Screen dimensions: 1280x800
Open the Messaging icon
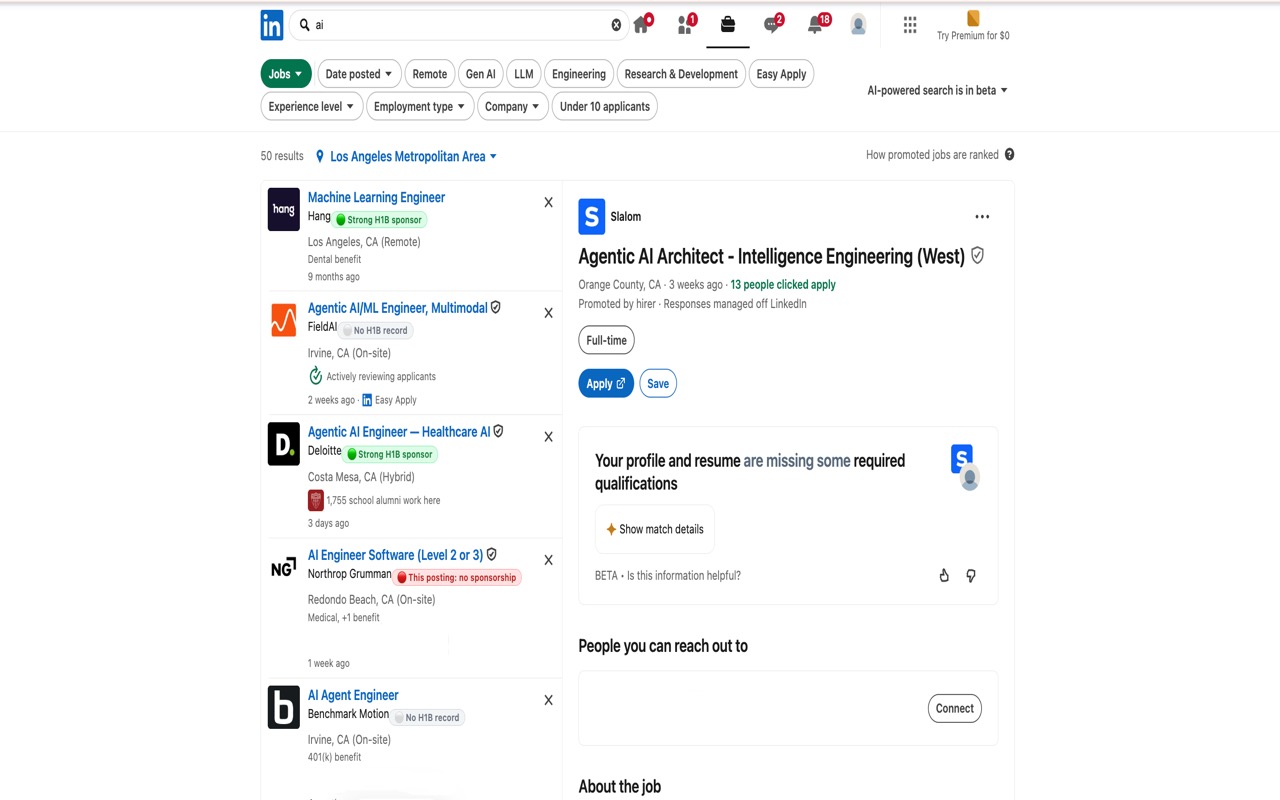pos(772,25)
